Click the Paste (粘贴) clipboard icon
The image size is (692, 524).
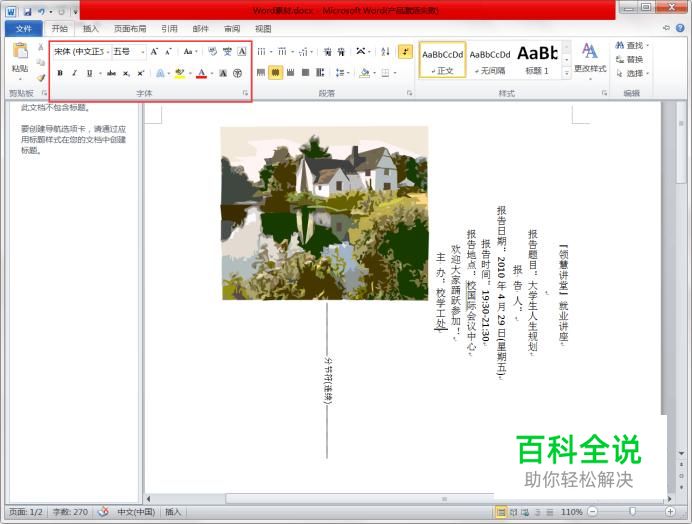(x=20, y=51)
